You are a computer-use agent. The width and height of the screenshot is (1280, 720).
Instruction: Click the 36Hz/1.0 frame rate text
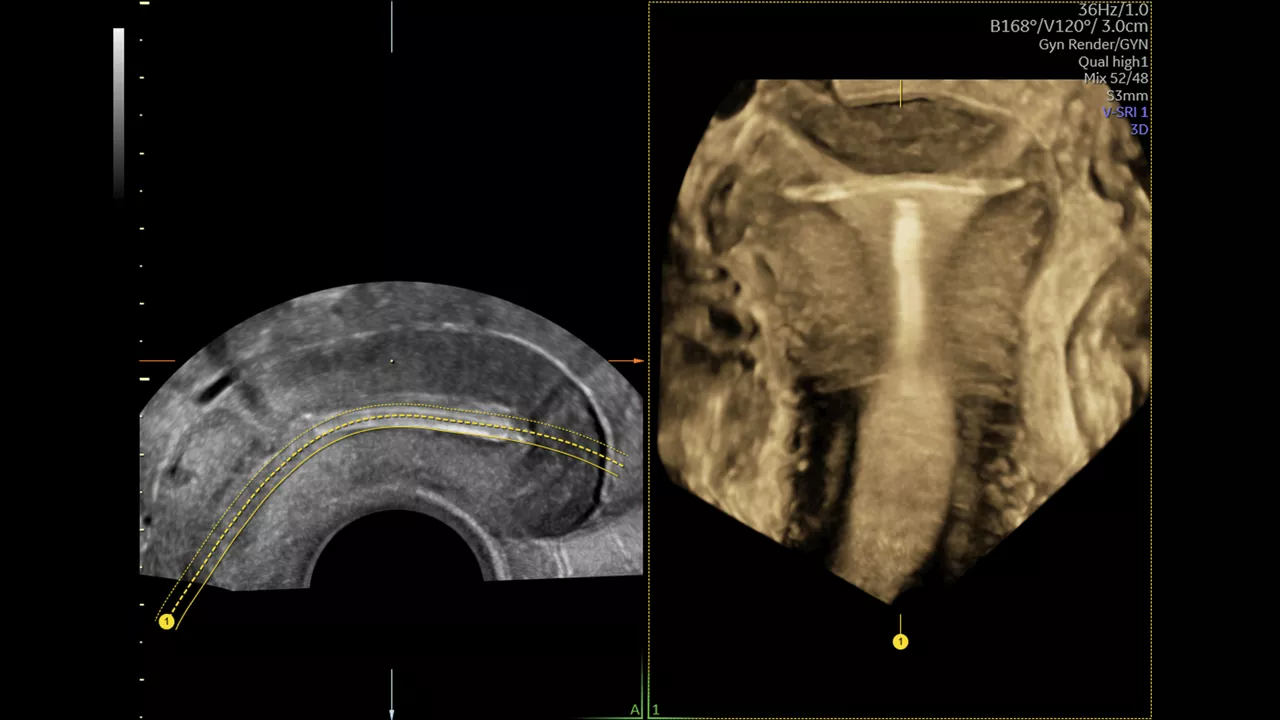click(1113, 10)
